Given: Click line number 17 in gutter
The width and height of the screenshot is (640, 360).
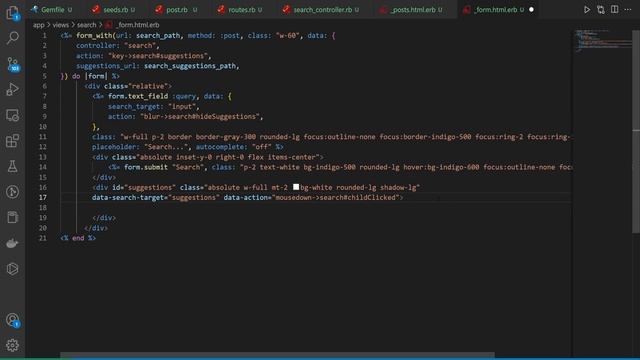Looking at the screenshot, I should pyautogui.click(x=42, y=198).
